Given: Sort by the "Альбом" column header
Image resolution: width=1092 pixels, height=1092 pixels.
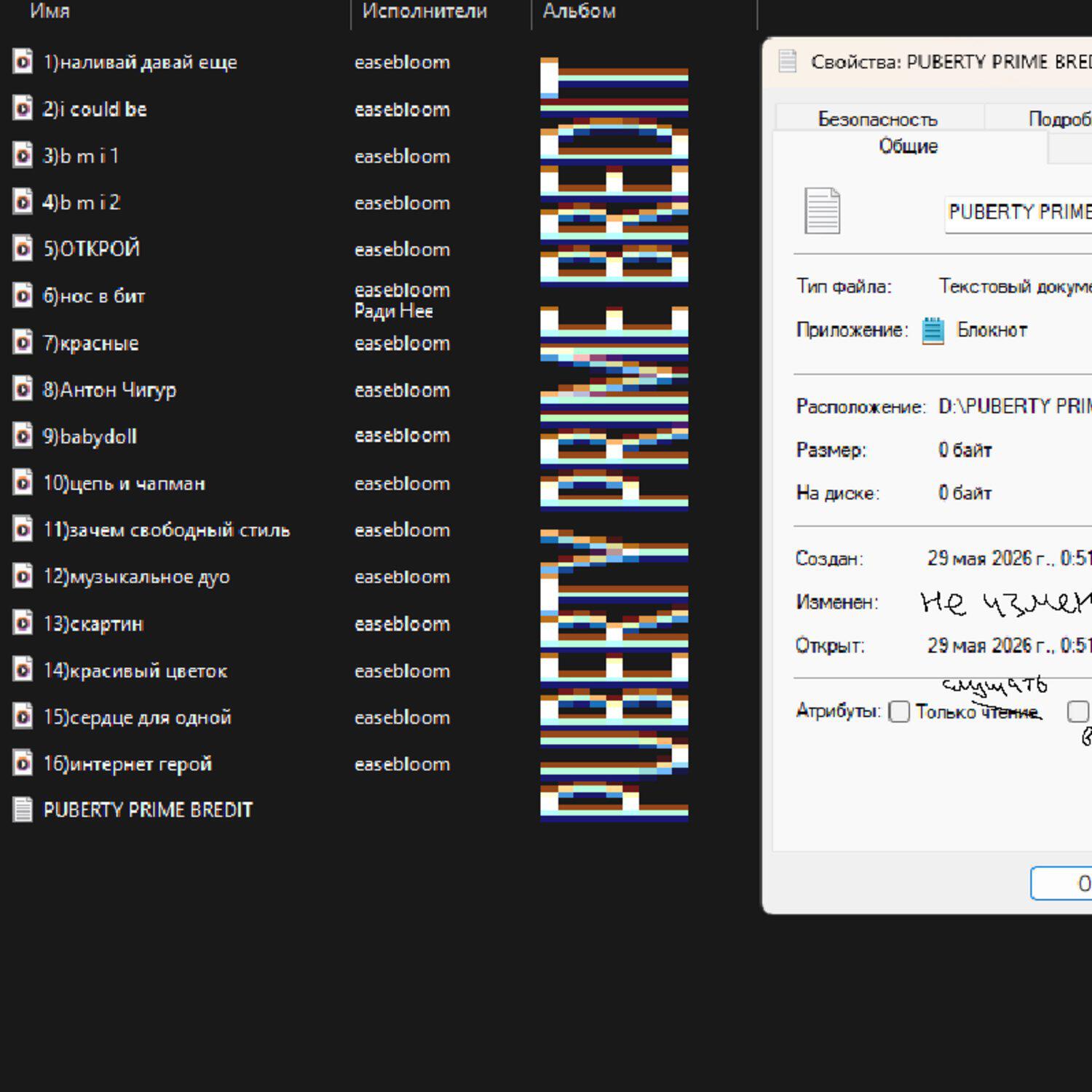Looking at the screenshot, I should tap(579, 11).
